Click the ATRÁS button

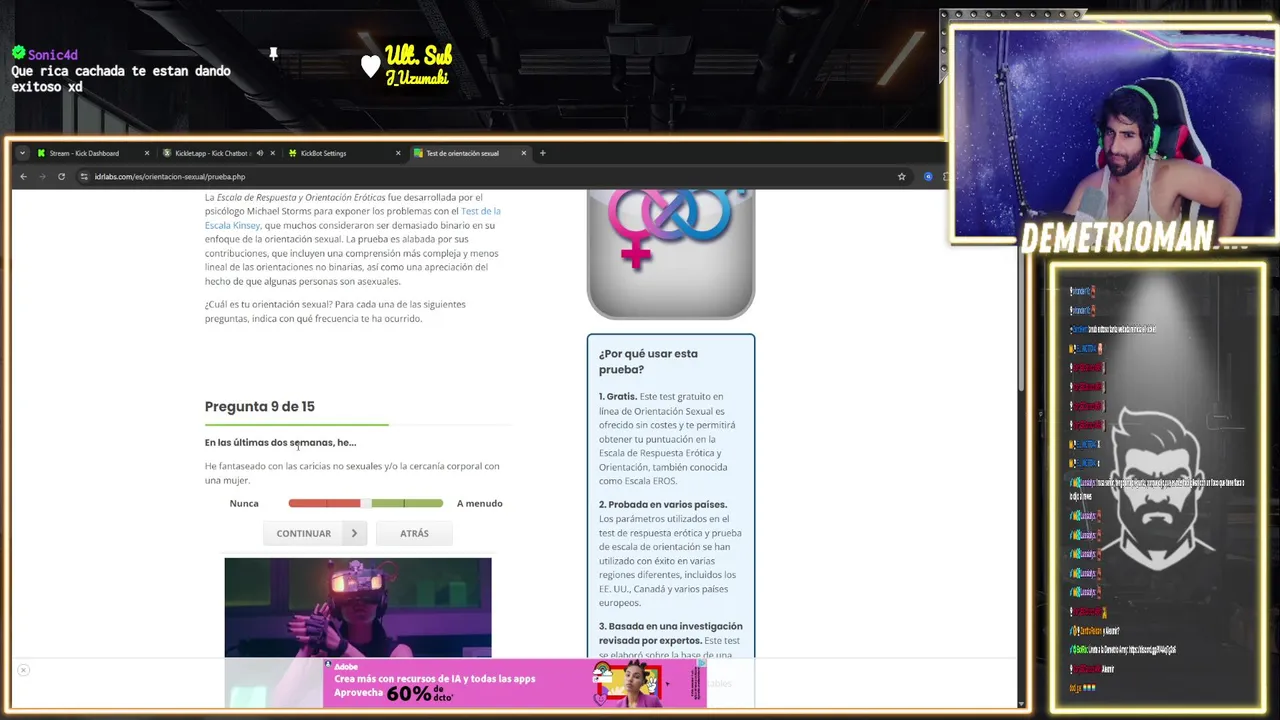(414, 533)
